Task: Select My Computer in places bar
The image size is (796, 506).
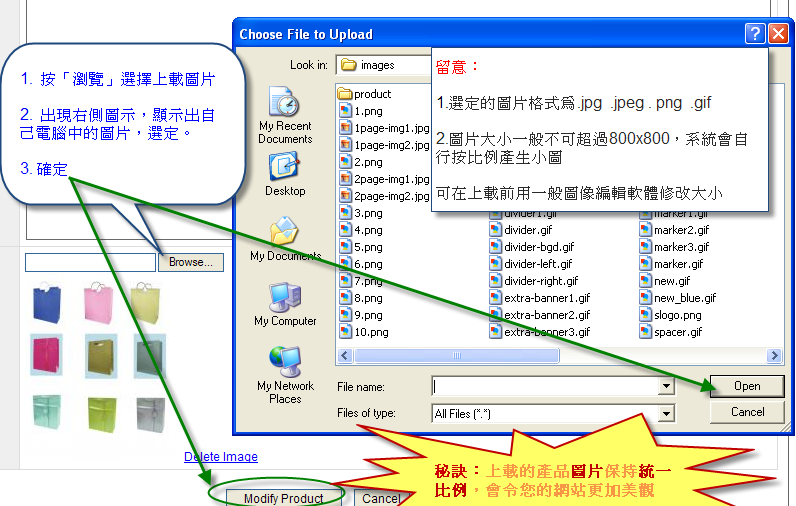Action: 285,305
